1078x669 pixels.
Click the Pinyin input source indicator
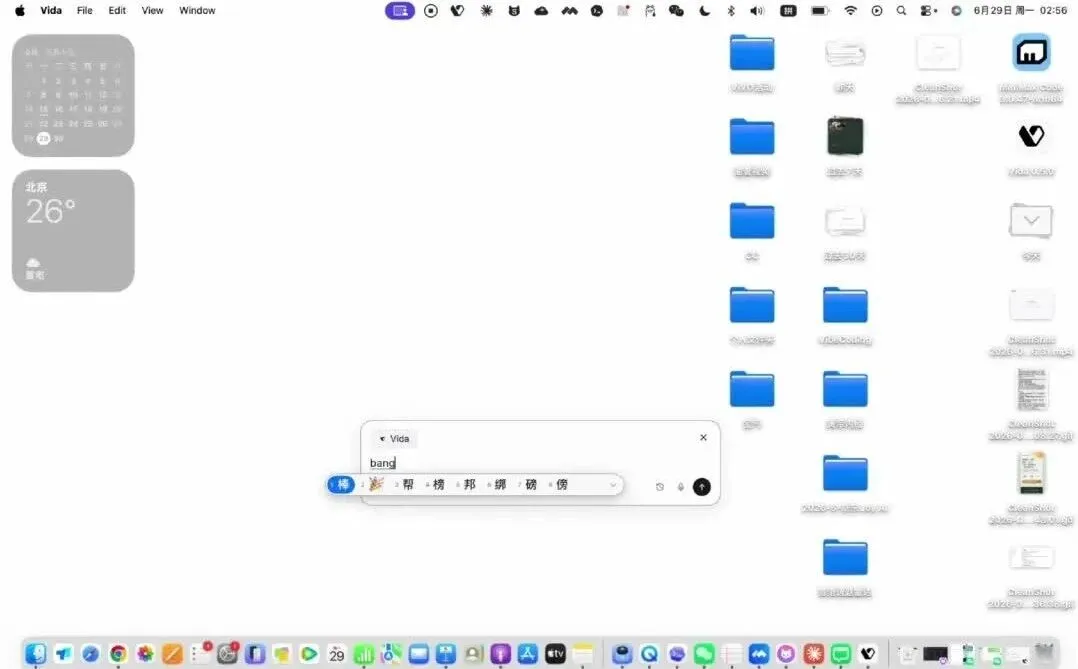[x=788, y=10]
